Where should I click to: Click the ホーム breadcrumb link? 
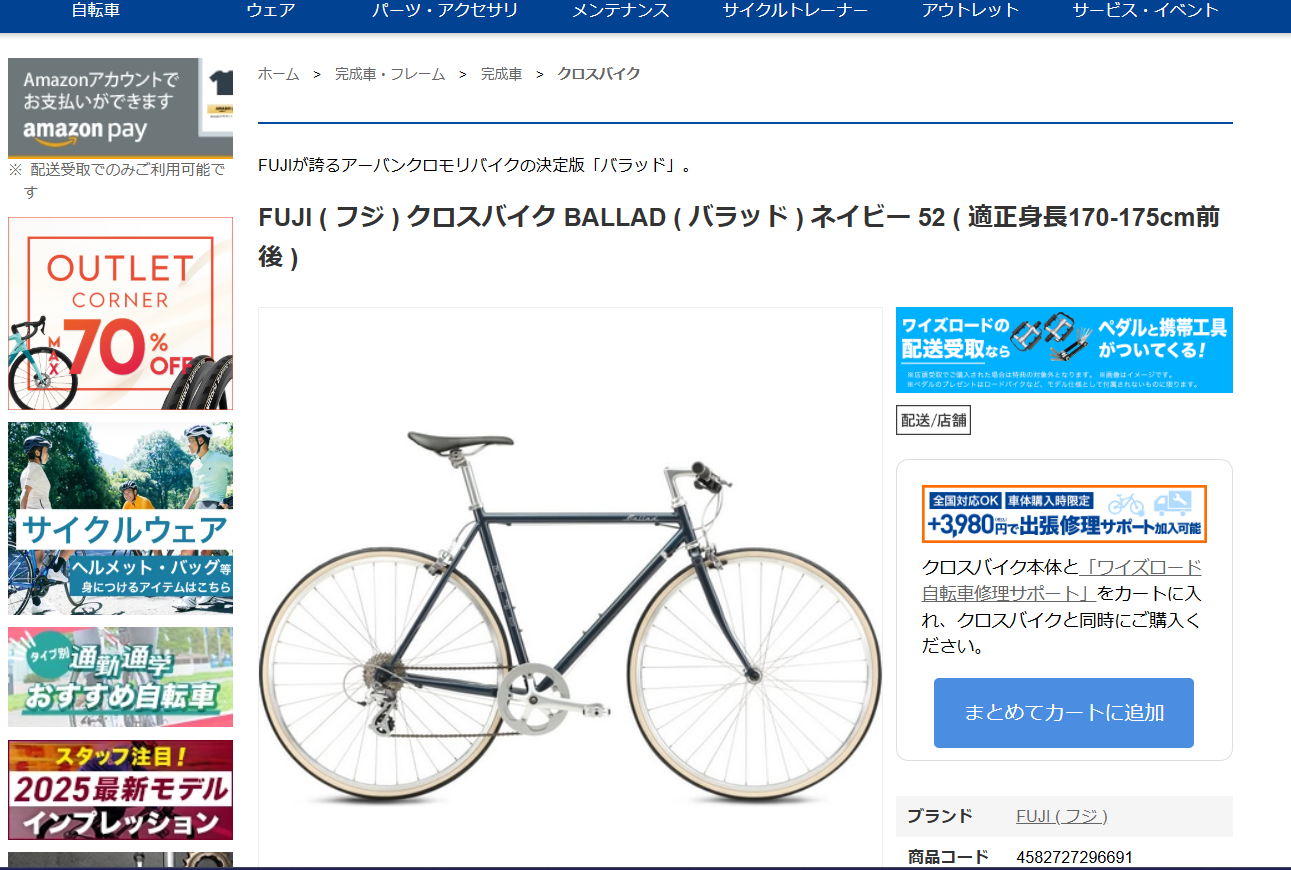pos(278,74)
